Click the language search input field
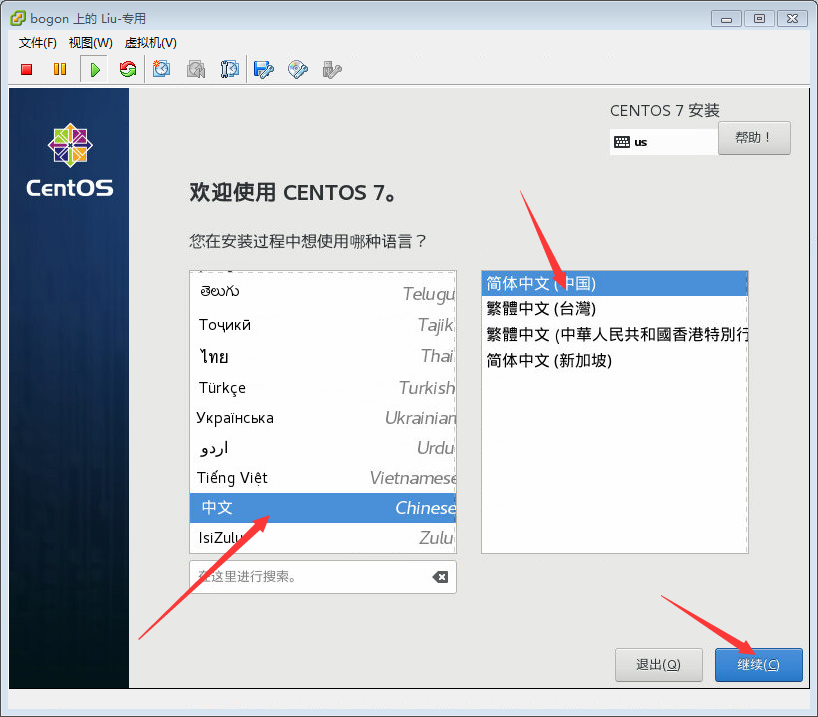The image size is (818, 717). pyautogui.click(x=322, y=577)
